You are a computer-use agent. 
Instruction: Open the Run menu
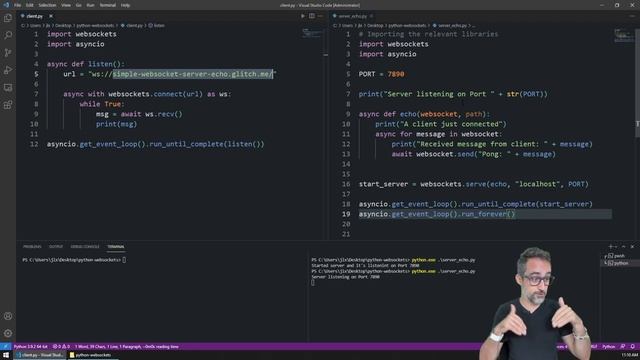[x=91, y=5]
